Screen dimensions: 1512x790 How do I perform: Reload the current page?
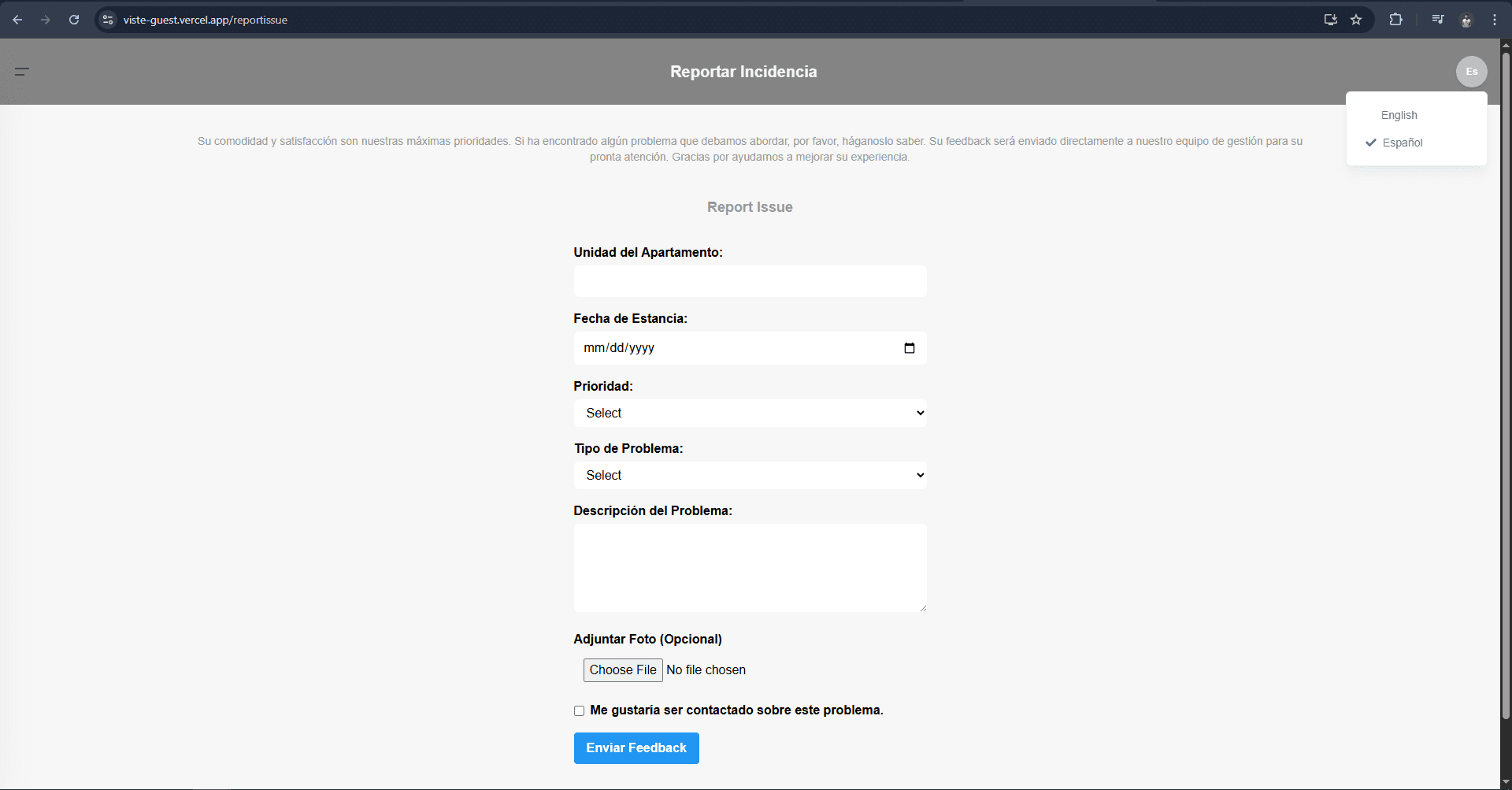click(74, 20)
